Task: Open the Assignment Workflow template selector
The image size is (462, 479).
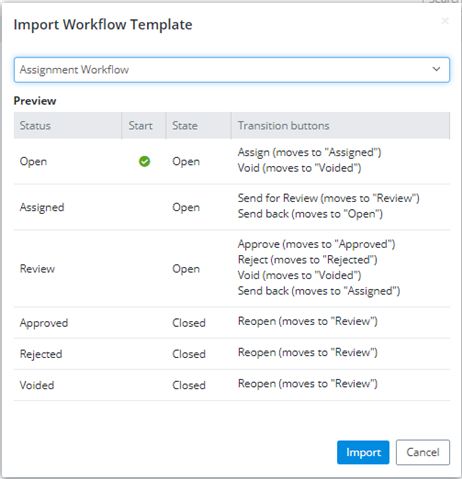Action: tap(232, 70)
